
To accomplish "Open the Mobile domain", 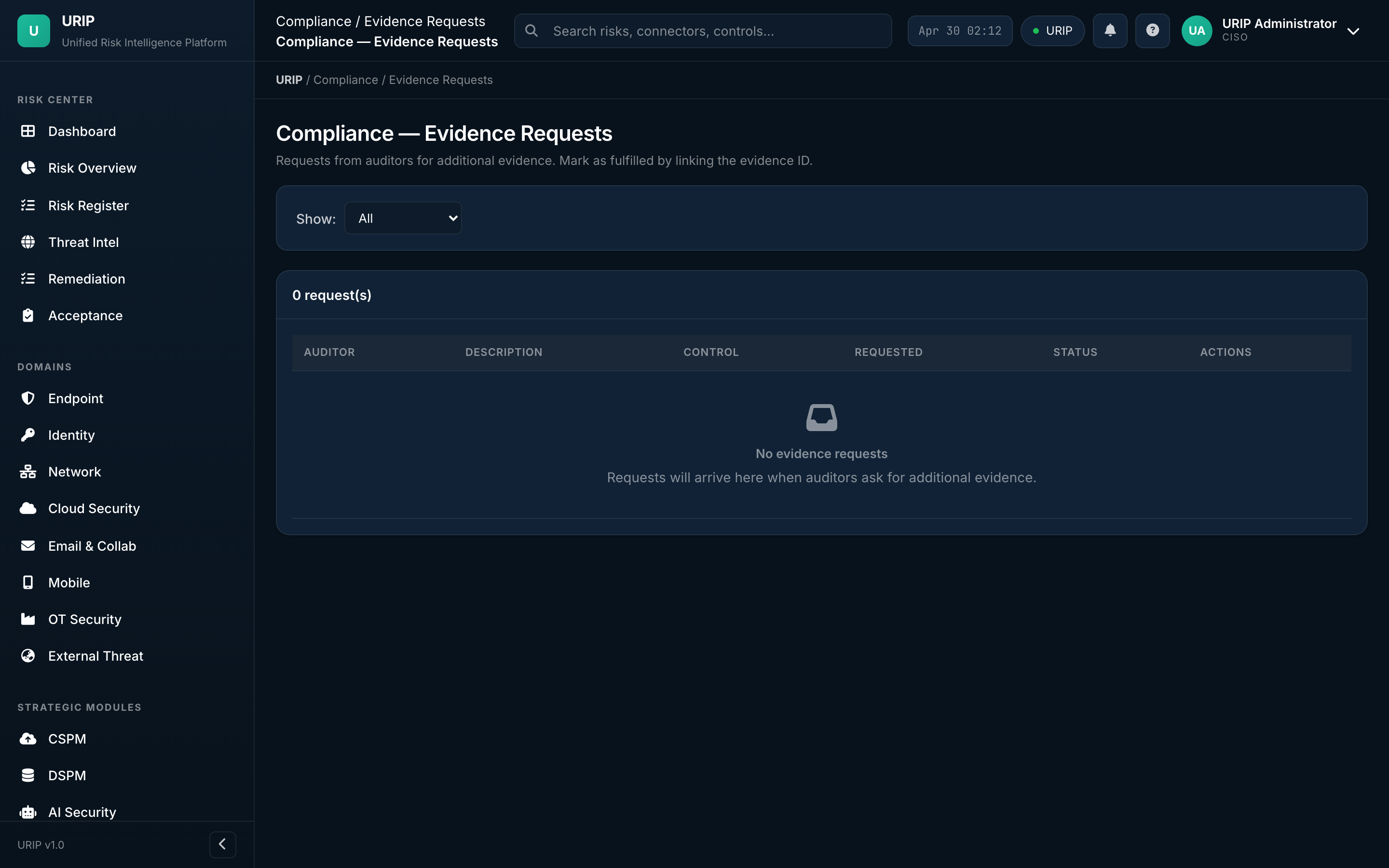I will (126, 583).
